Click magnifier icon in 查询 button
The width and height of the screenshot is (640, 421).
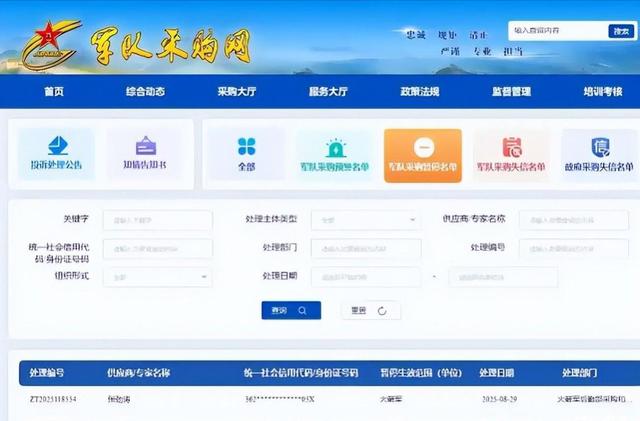[x=302, y=311]
